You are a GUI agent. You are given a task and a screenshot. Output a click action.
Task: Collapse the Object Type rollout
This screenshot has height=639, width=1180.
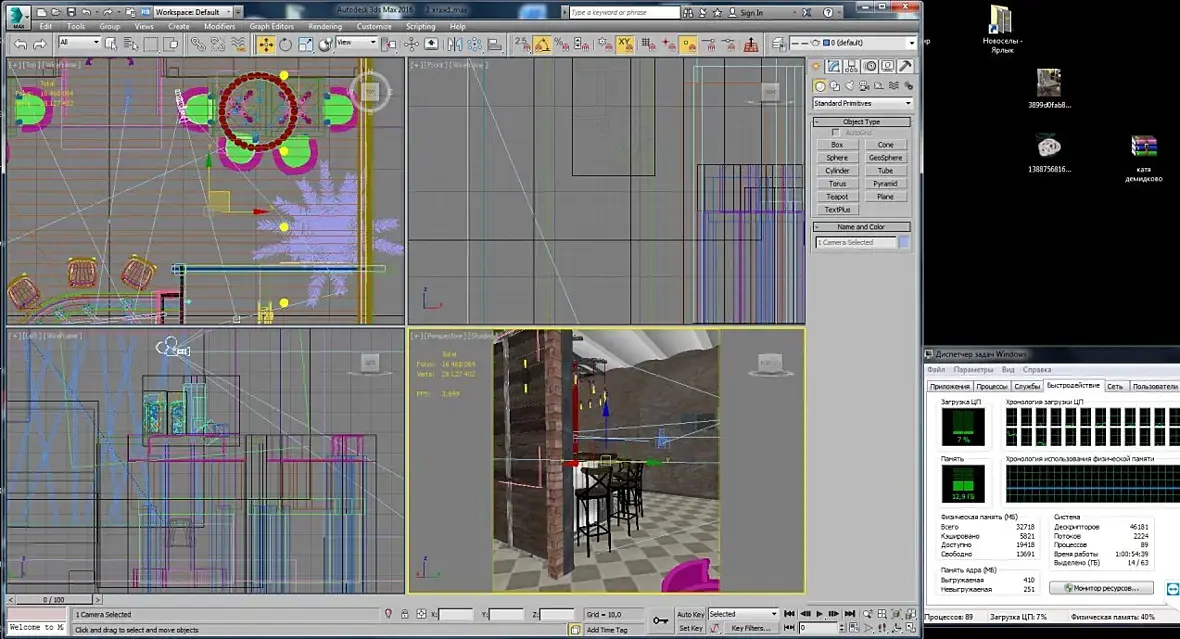point(861,122)
